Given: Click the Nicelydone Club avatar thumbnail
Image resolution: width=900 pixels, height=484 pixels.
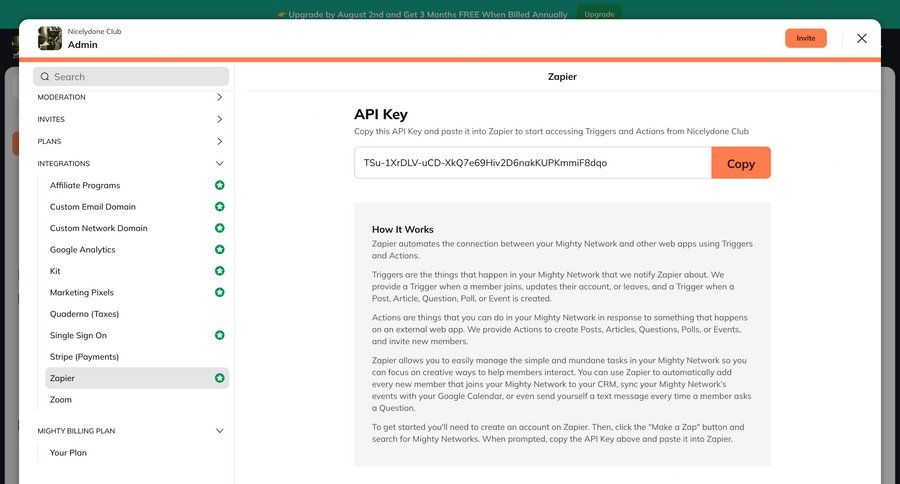Looking at the screenshot, I should [x=50, y=38].
